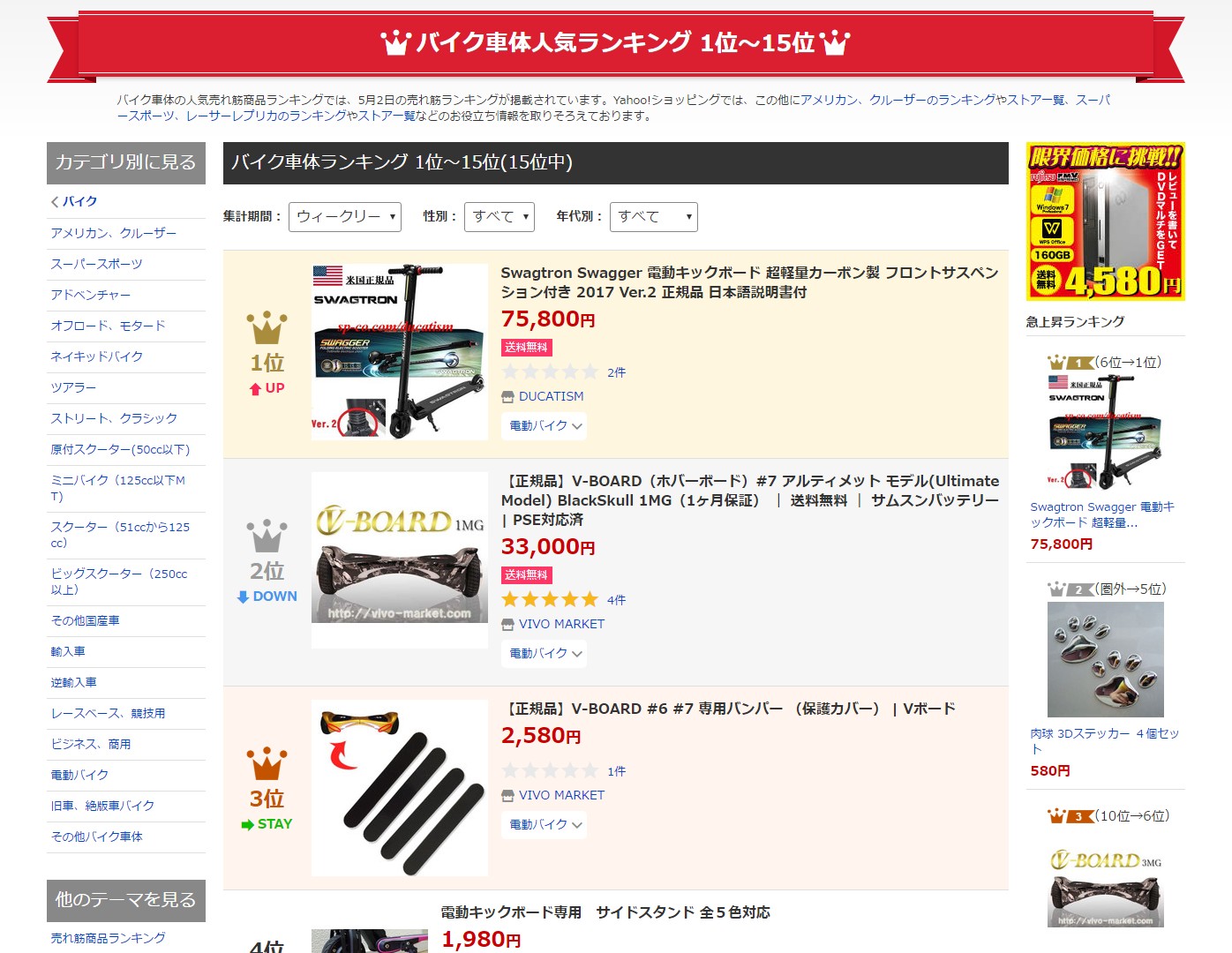Click the five gold stars of the V-BOARD #7
Viewport: 1232px width, 953px height.
(550, 600)
